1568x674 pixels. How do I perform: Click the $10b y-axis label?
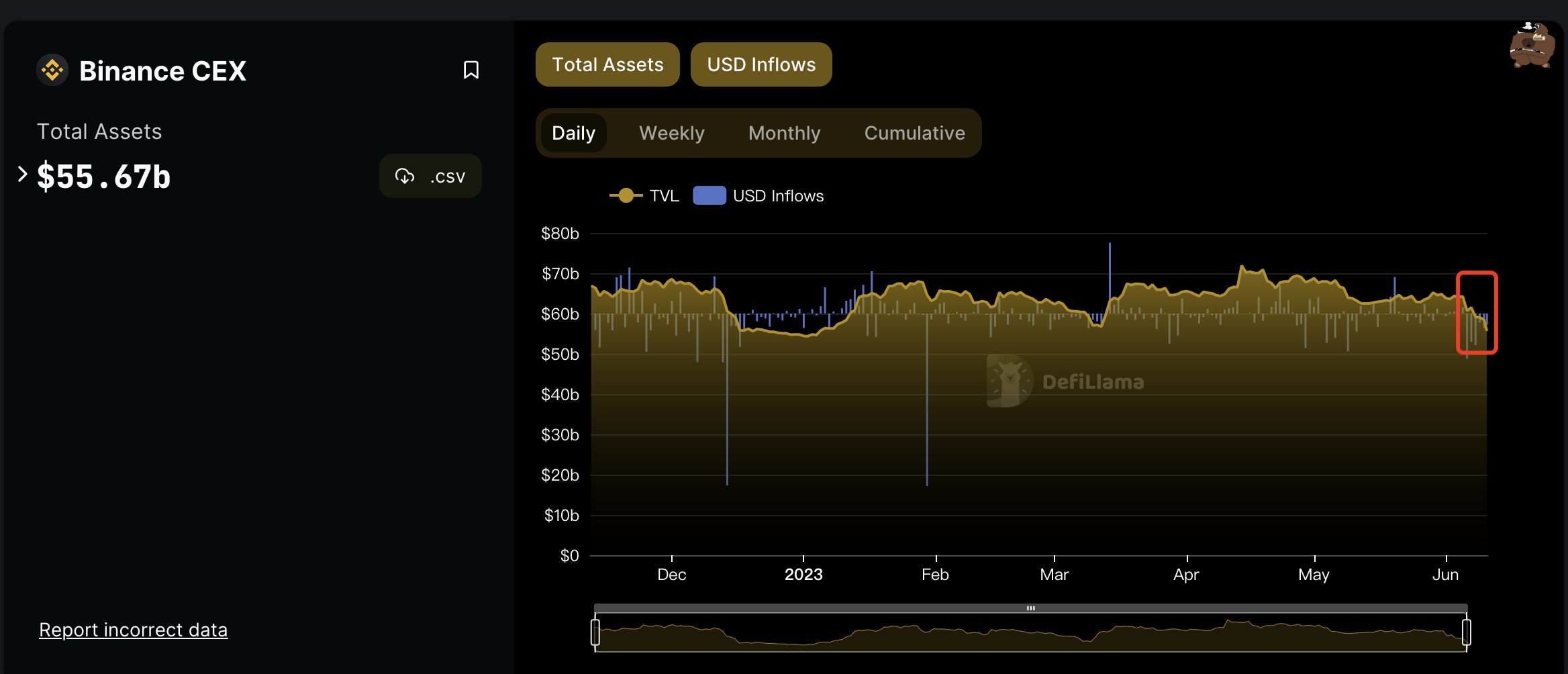(x=561, y=516)
